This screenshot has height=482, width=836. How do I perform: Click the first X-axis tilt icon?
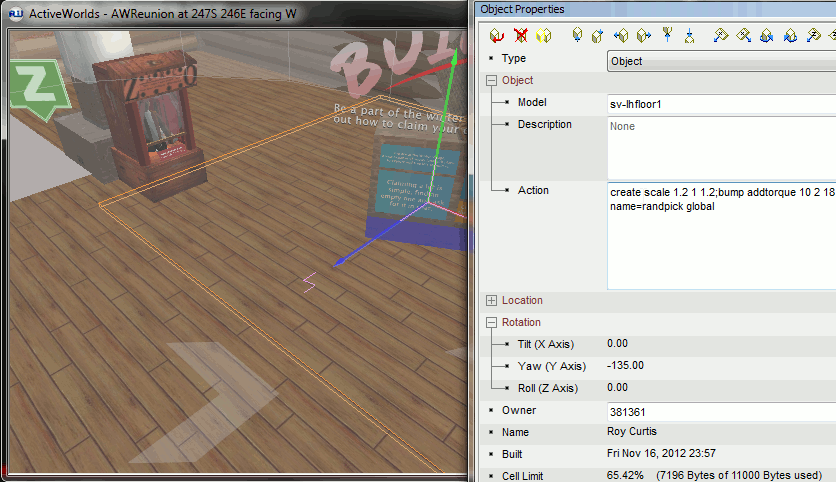coord(720,35)
